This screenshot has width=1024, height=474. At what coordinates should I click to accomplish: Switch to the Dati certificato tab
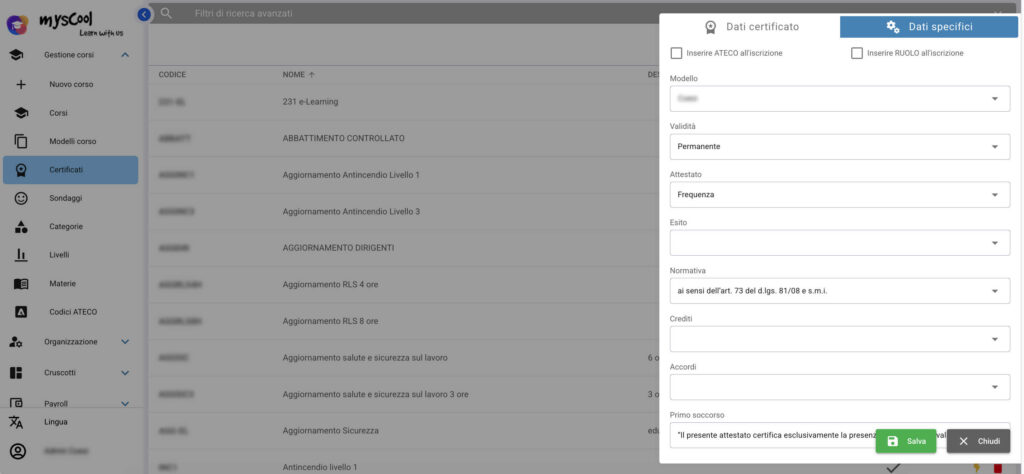tap(750, 27)
